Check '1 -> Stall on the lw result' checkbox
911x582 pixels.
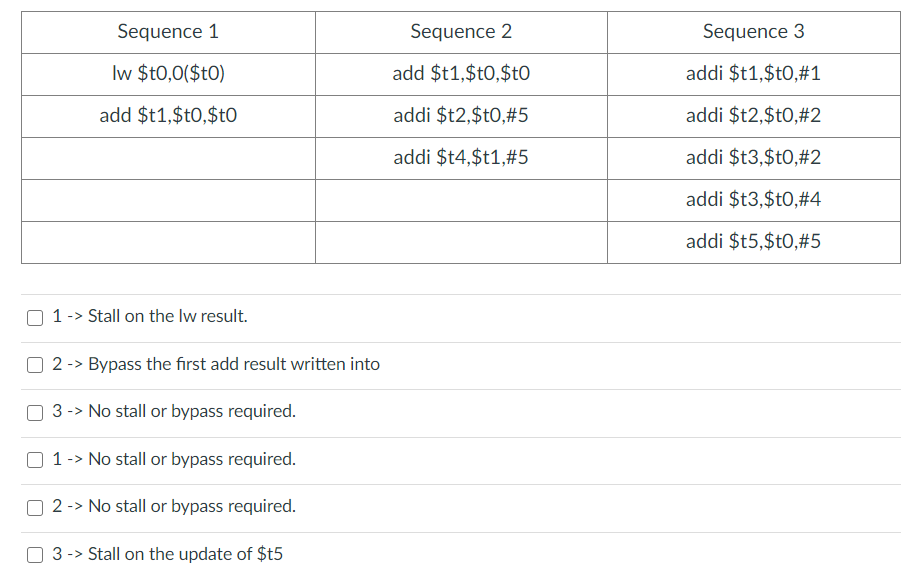(x=35, y=318)
